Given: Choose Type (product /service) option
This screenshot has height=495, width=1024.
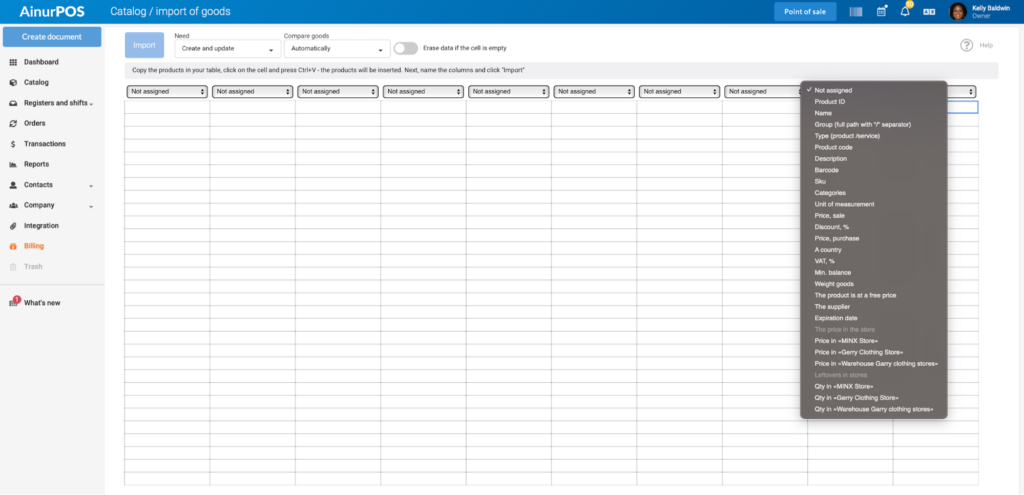Looking at the screenshot, I should pyautogui.click(x=874, y=136).
